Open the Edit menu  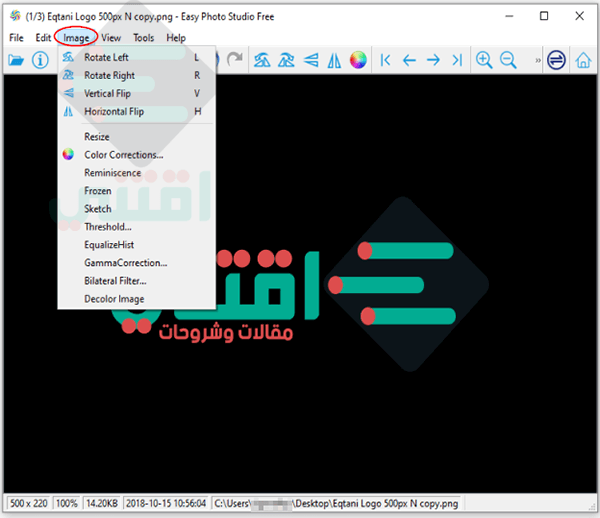43,38
